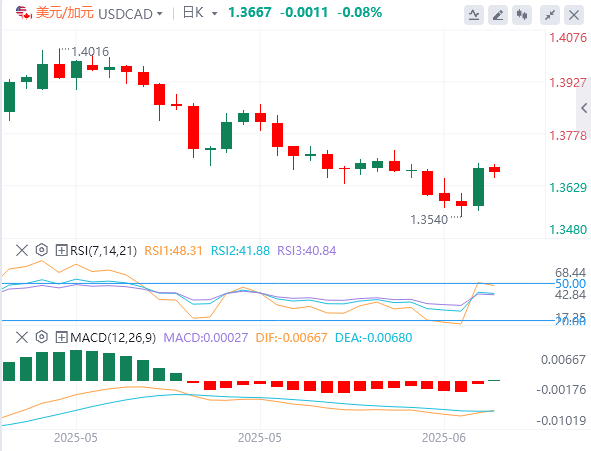The width and height of the screenshot is (591, 451).
Task: Remove the MACD indicator panel
Action: pos(22,337)
